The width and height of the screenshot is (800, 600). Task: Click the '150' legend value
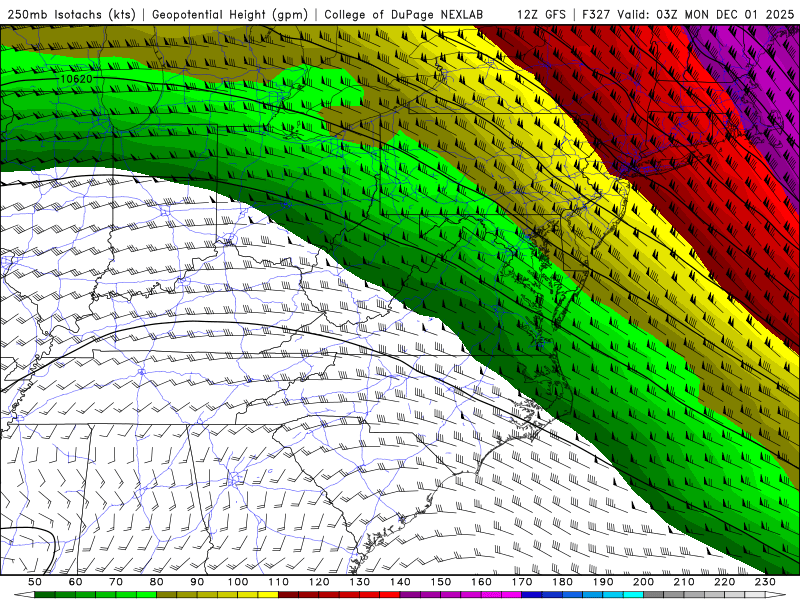tap(440, 582)
